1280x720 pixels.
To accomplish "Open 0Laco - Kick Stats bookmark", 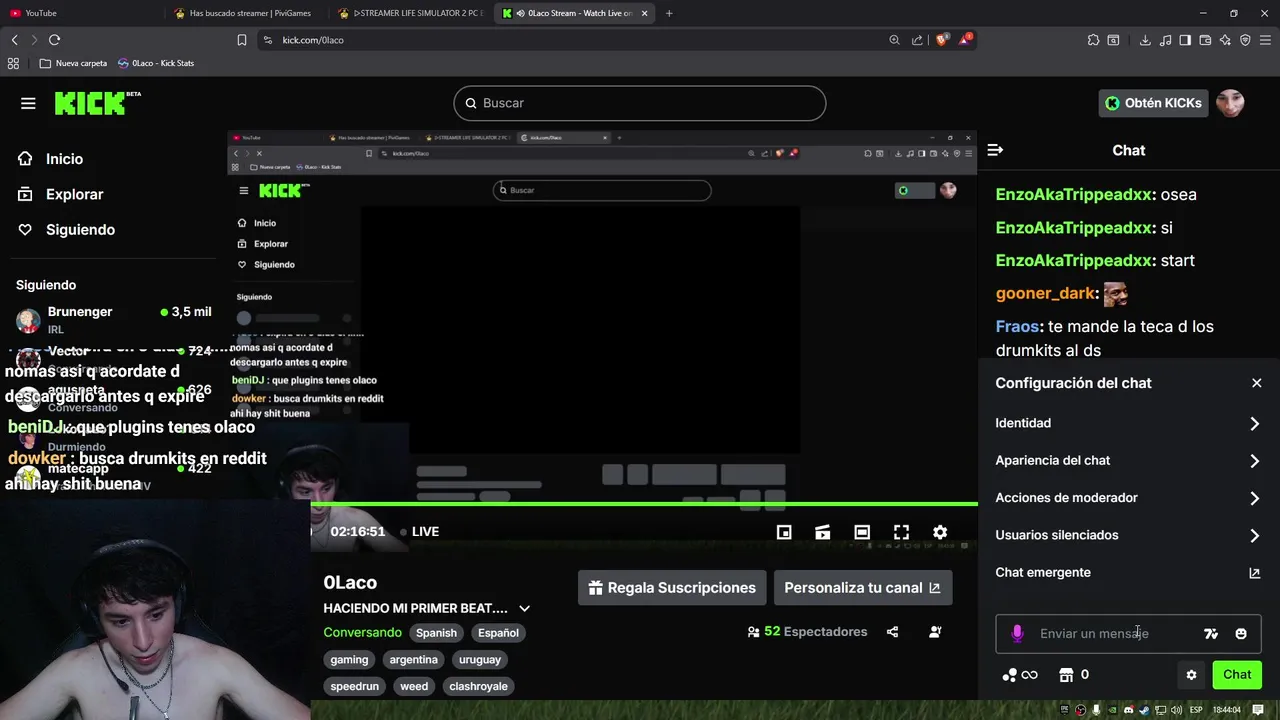I will coord(156,63).
